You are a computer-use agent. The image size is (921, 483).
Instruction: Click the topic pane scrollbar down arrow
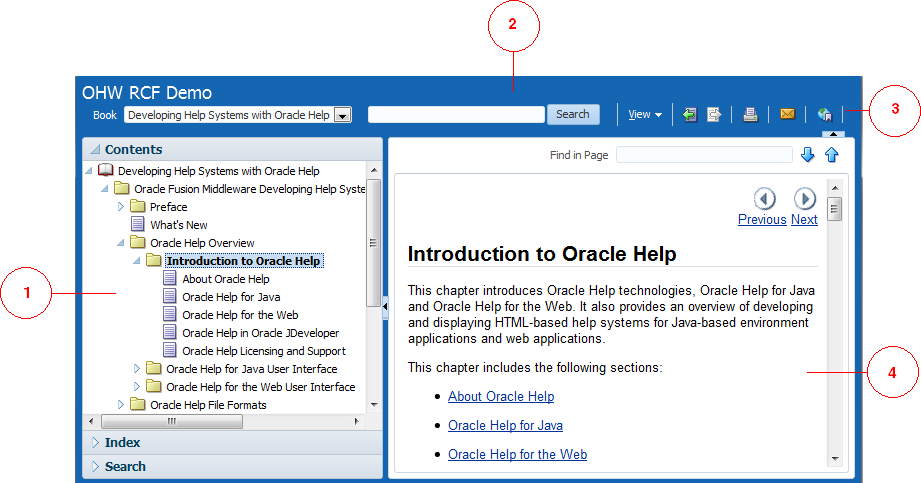(835, 459)
